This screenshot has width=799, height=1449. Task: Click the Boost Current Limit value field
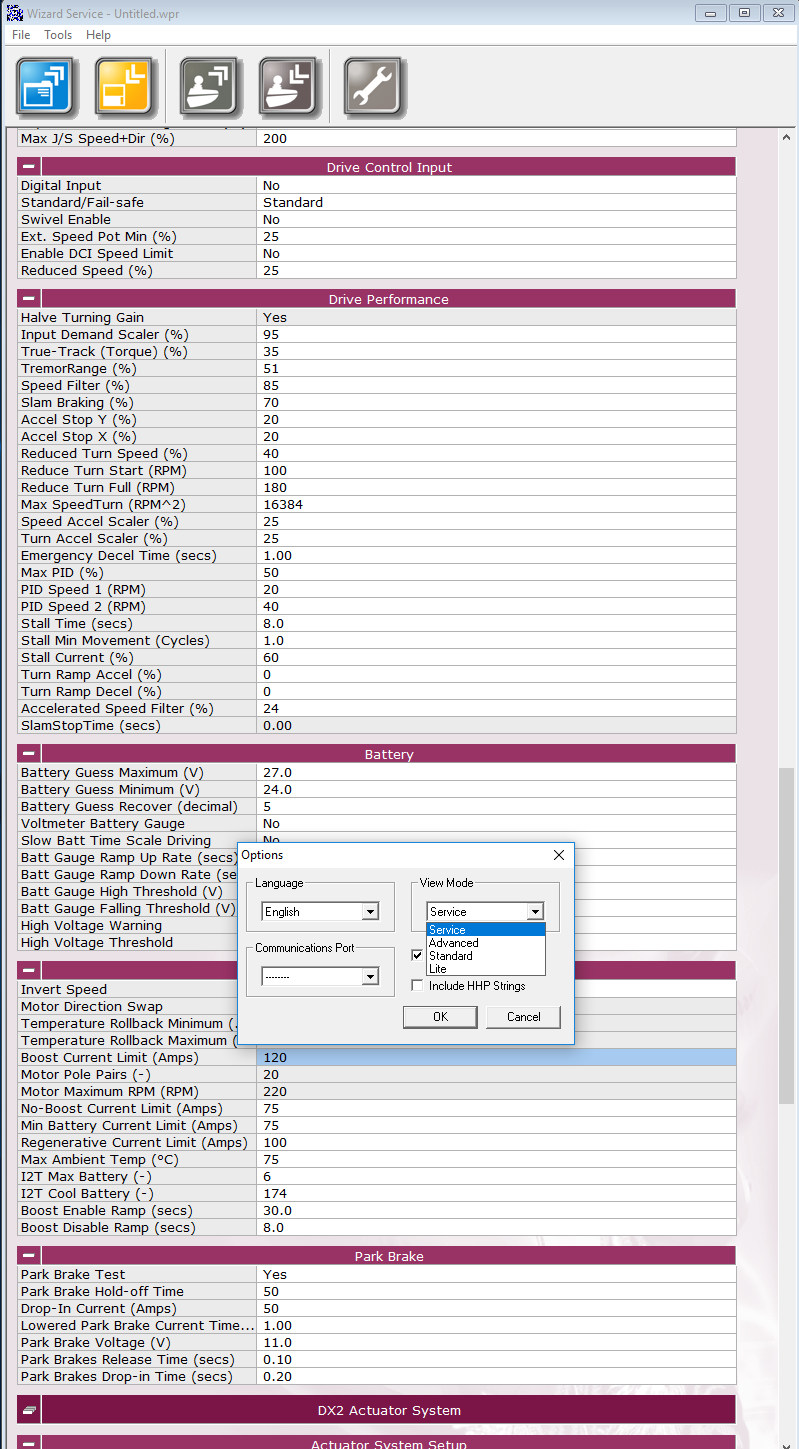click(495, 1058)
